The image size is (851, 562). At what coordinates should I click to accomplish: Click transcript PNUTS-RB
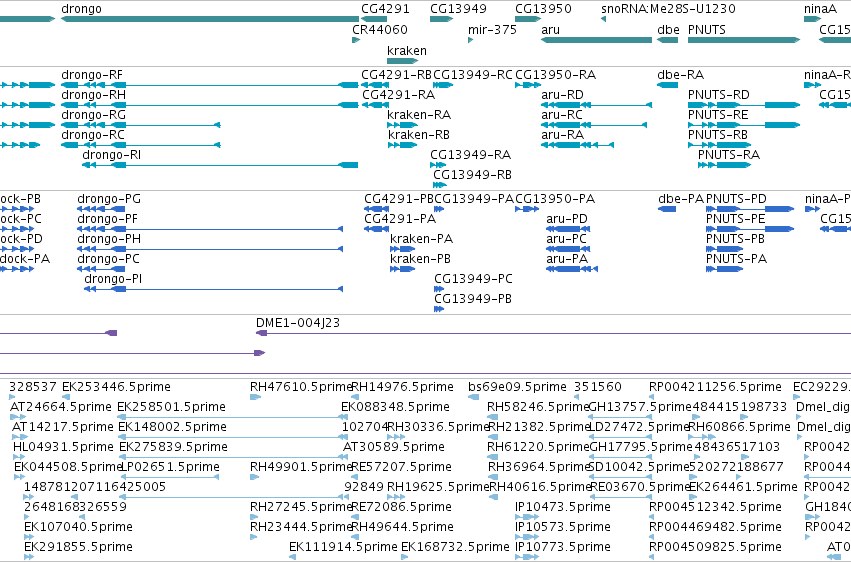pos(717,135)
